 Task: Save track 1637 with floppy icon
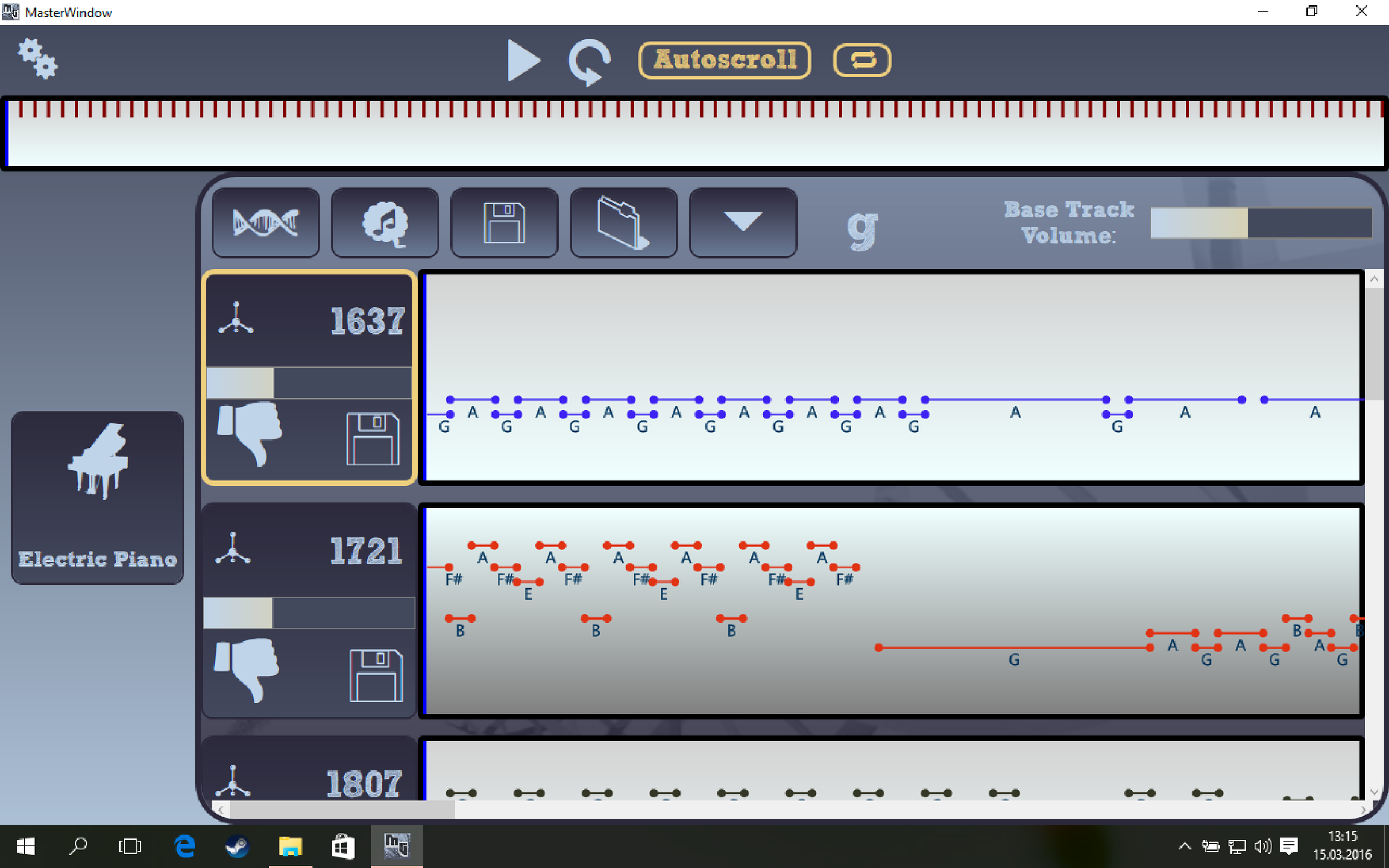point(373,438)
